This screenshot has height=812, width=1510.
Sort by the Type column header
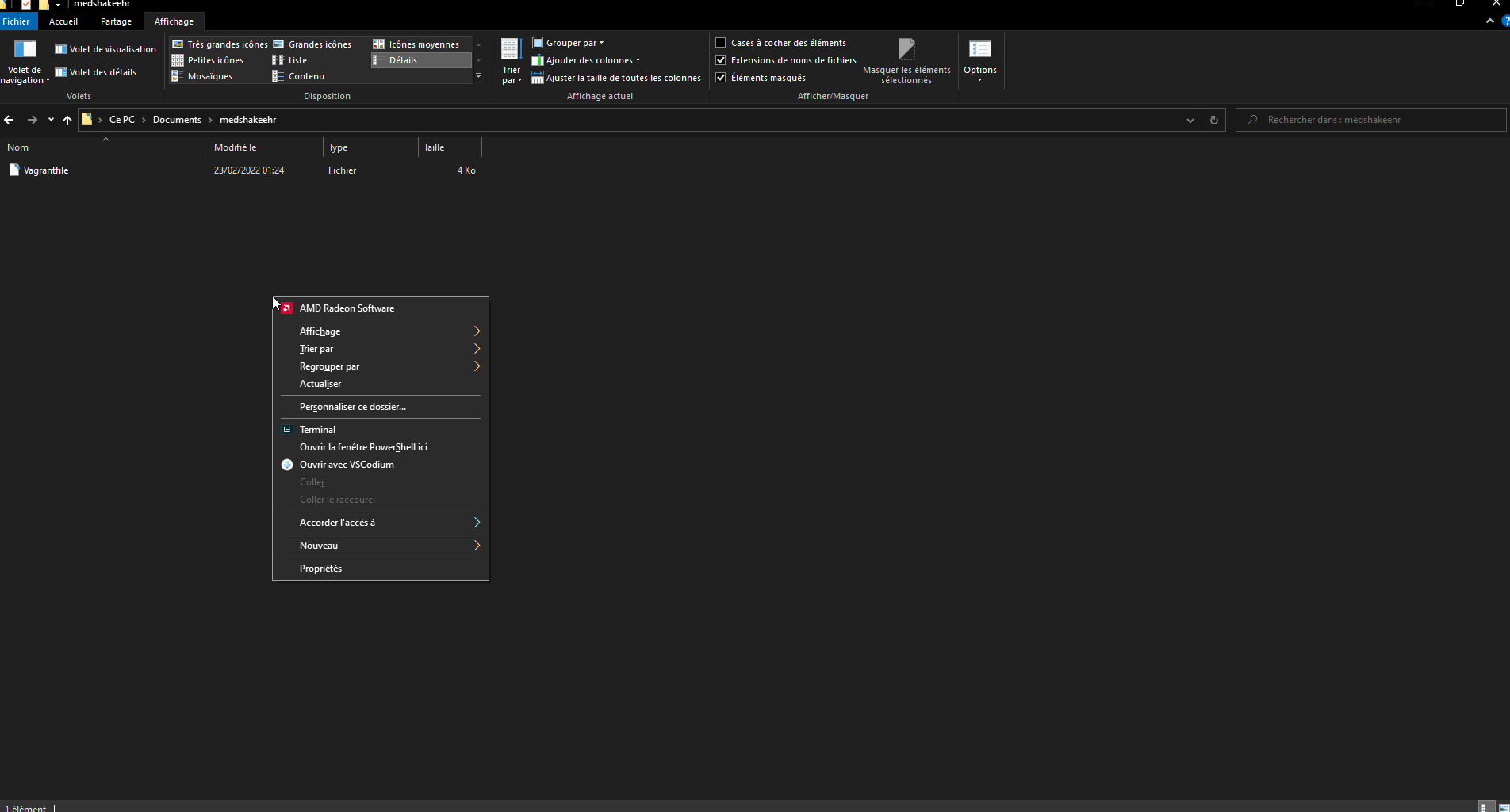[x=371, y=147]
